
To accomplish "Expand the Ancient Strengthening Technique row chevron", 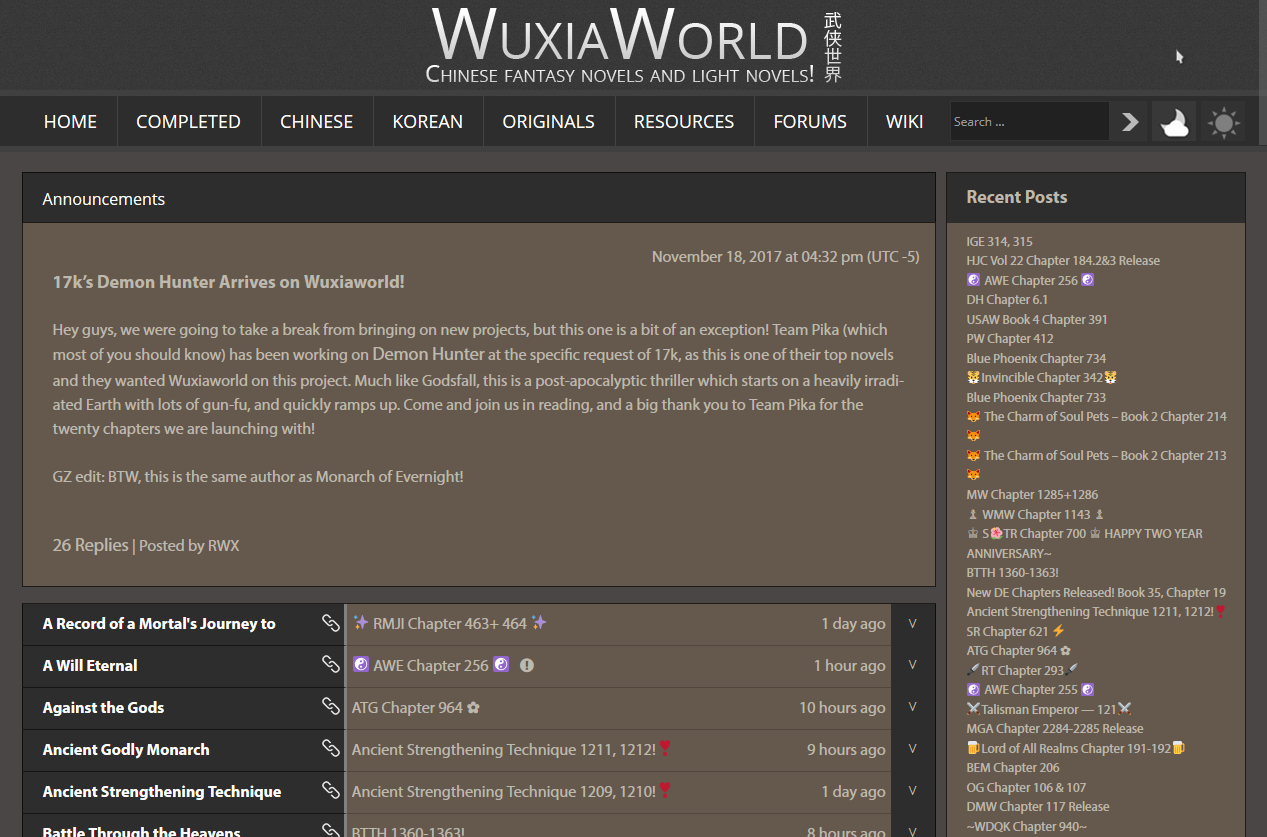I will [912, 791].
